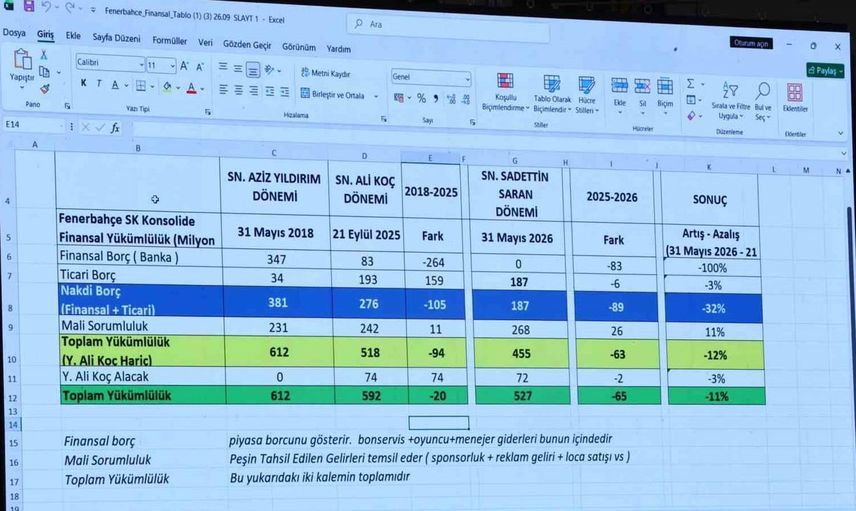Apply comma style number format
The height and width of the screenshot is (511, 856).
436,99
